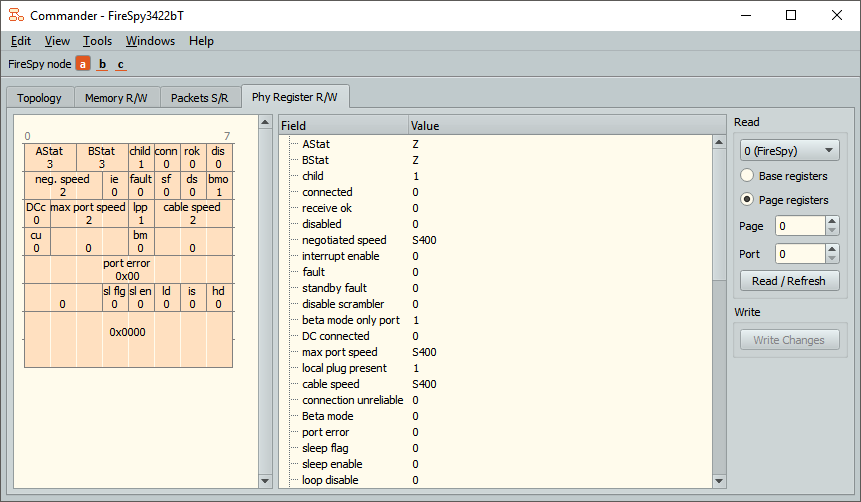Image resolution: width=861 pixels, height=502 pixels.
Task: Select FireSpy node b
Action: (102, 64)
